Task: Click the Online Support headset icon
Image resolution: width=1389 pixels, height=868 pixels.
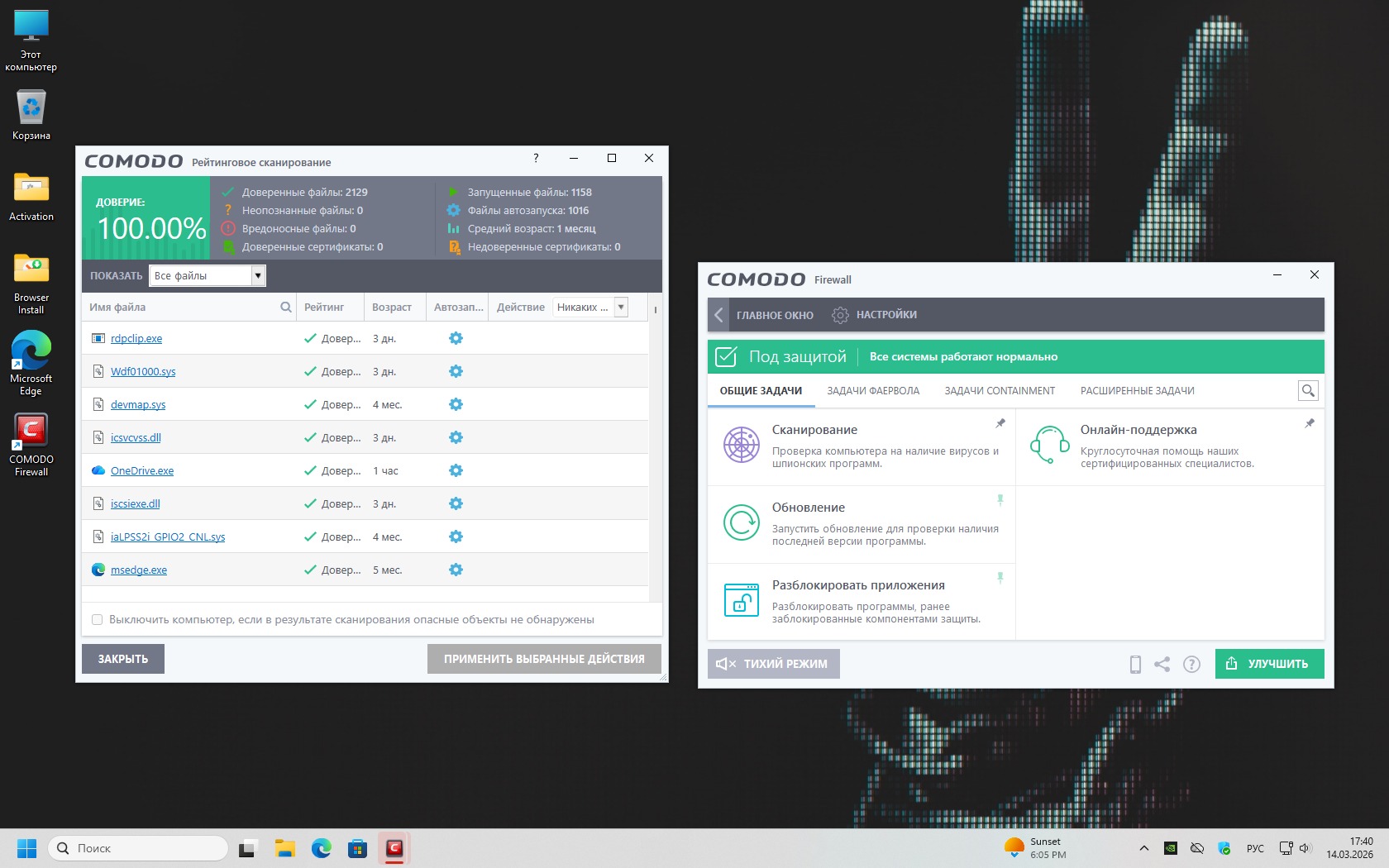Action: [1049, 445]
